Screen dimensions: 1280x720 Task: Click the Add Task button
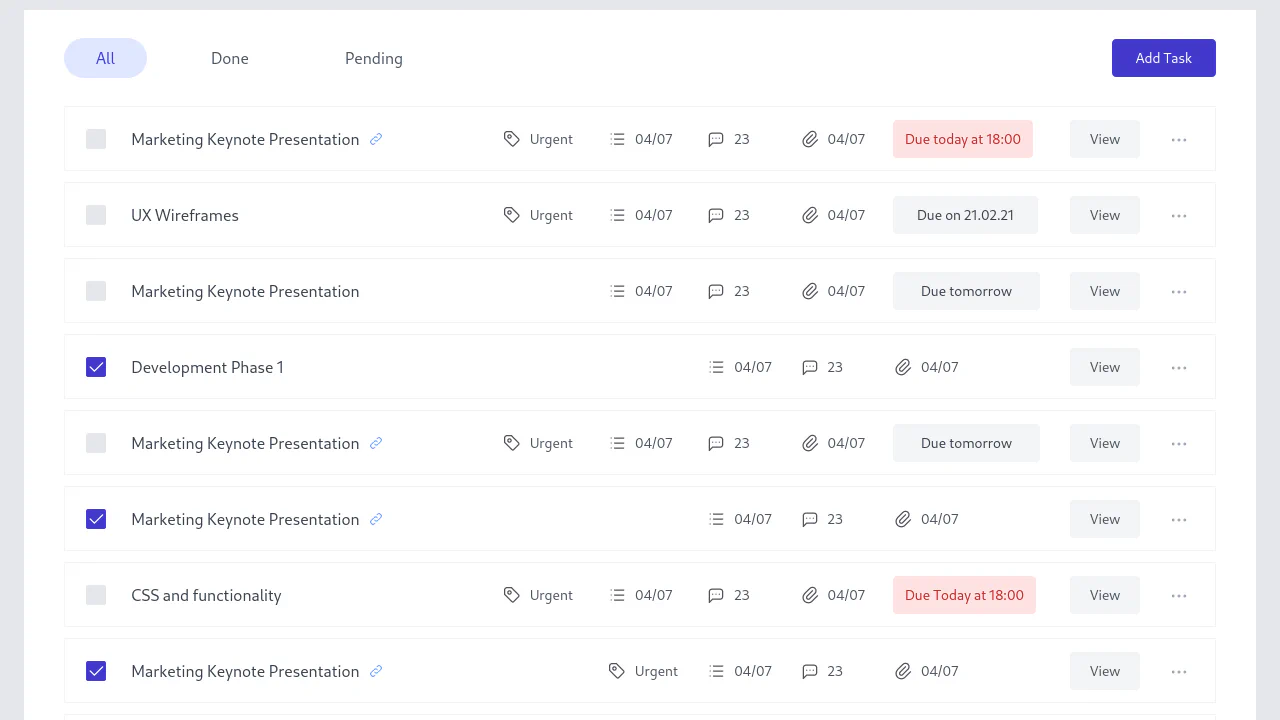tap(1164, 58)
